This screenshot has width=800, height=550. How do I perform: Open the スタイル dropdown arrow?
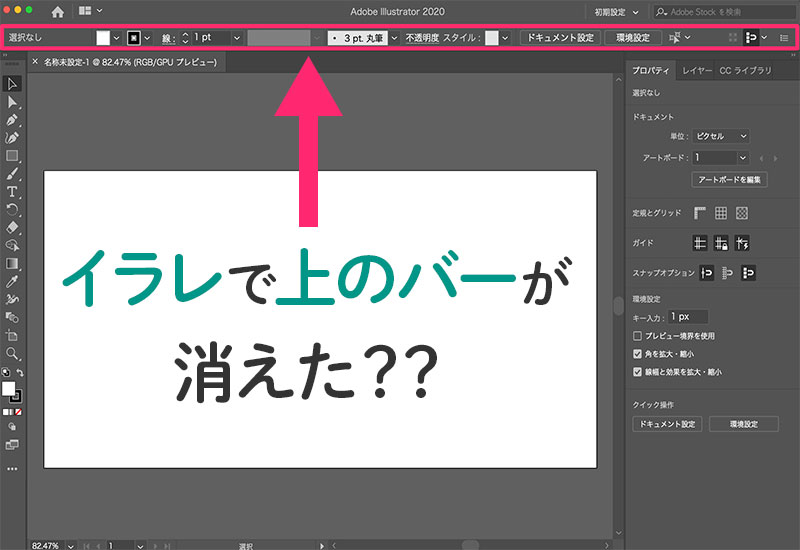505,38
